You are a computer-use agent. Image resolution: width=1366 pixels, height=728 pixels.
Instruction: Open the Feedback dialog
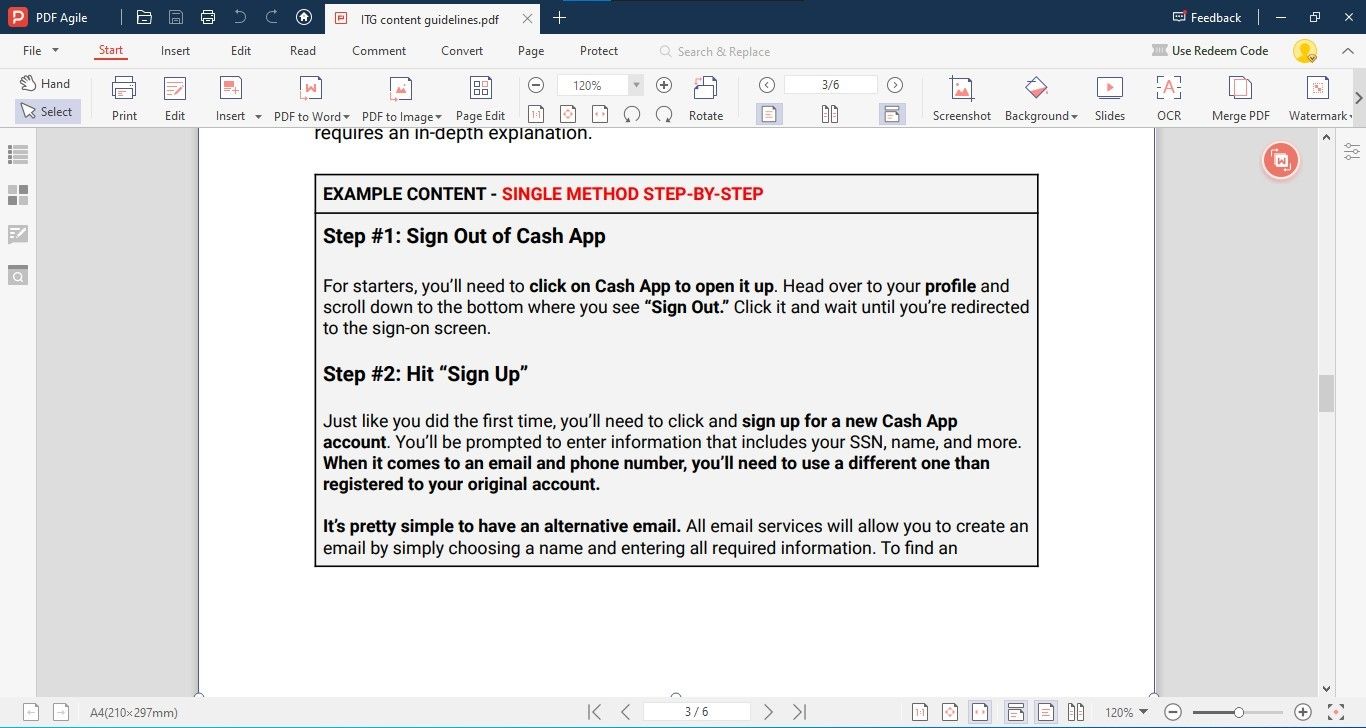click(1207, 17)
